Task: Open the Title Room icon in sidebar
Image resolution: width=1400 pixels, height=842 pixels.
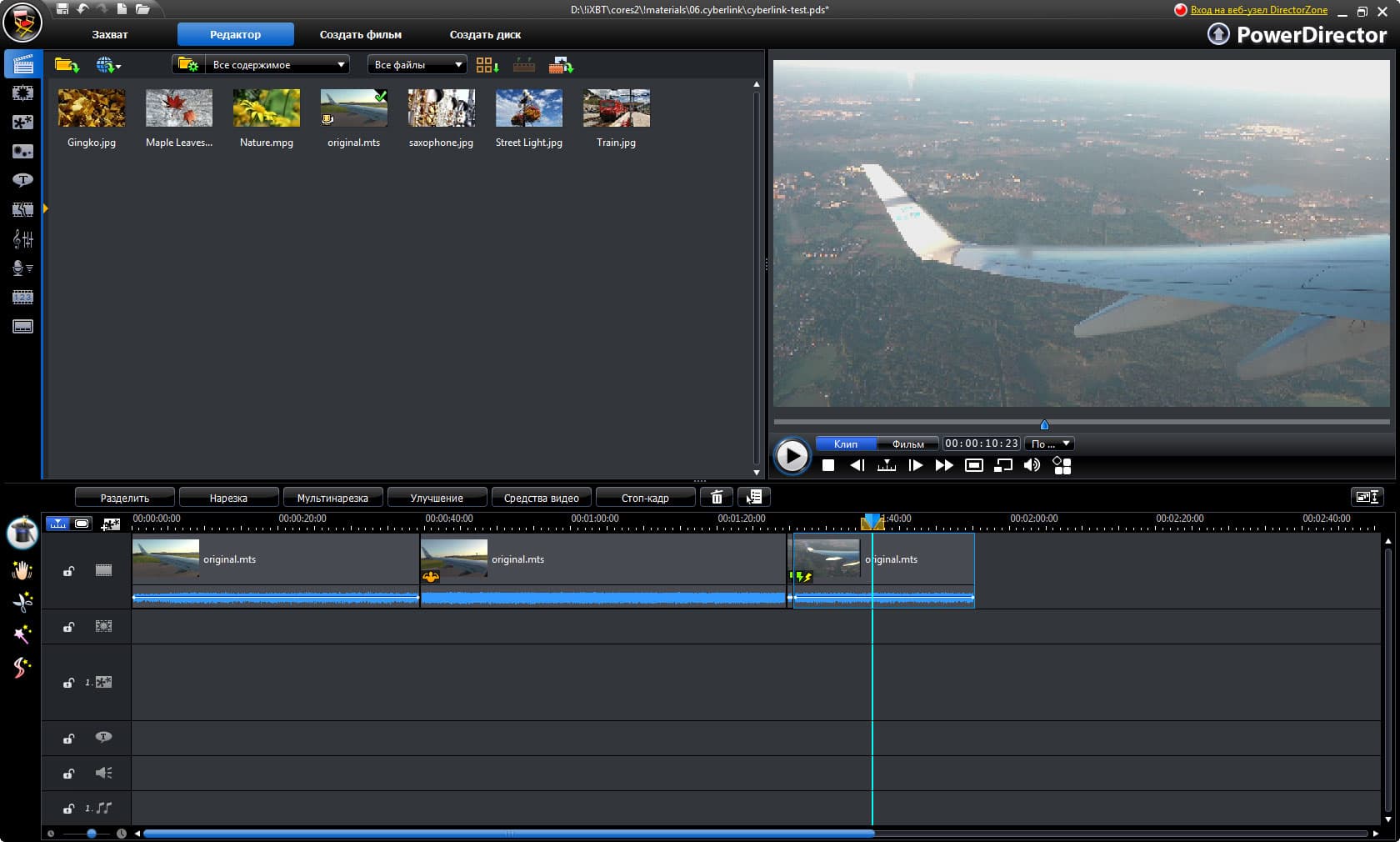Action: (x=22, y=180)
